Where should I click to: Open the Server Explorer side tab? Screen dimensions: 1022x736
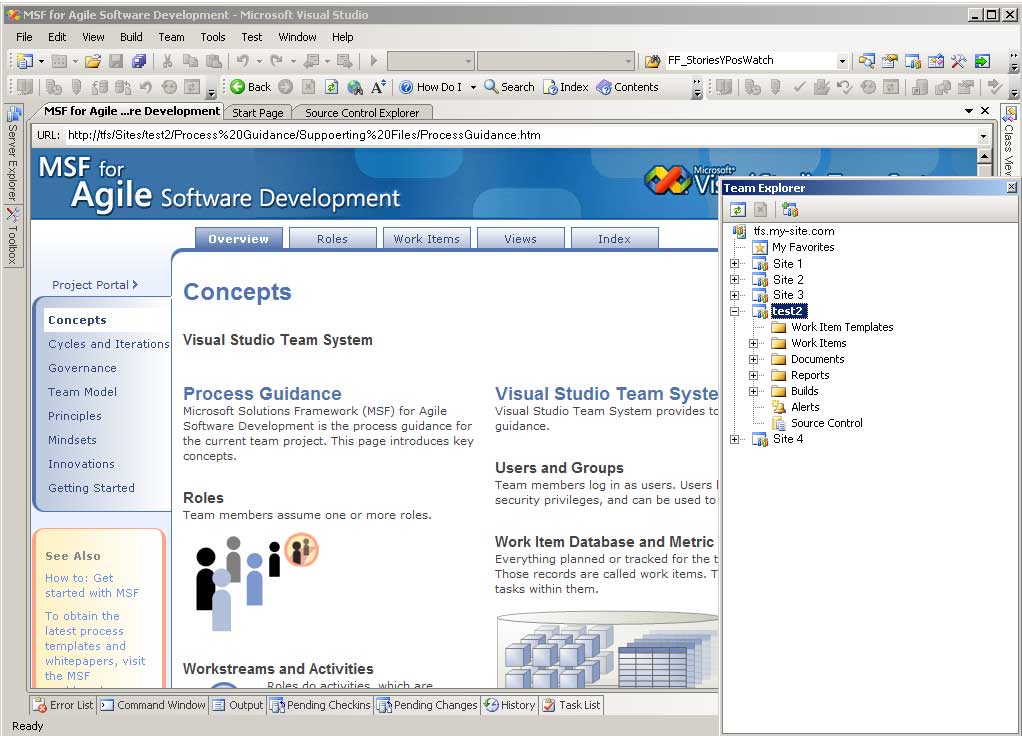[13, 154]
